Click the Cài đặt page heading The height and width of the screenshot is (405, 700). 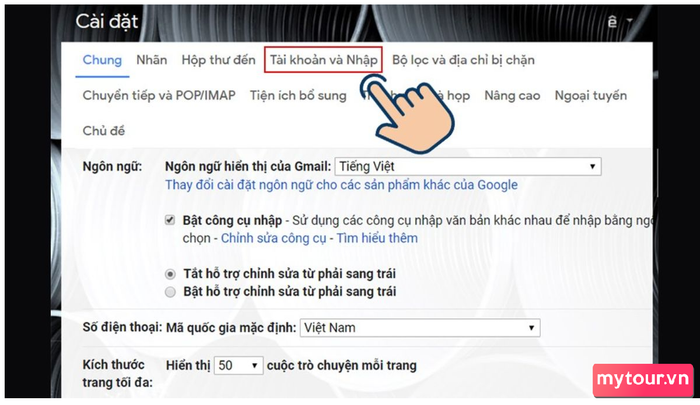107,21
